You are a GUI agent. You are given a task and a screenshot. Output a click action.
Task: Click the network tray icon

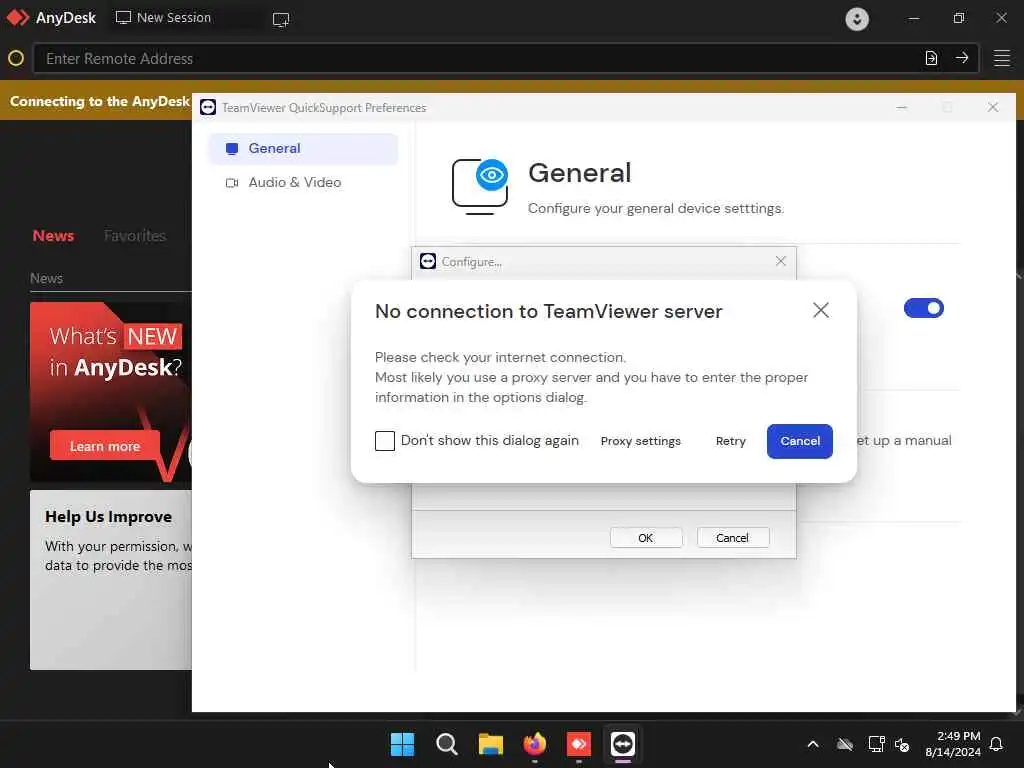tap(876, 744)
